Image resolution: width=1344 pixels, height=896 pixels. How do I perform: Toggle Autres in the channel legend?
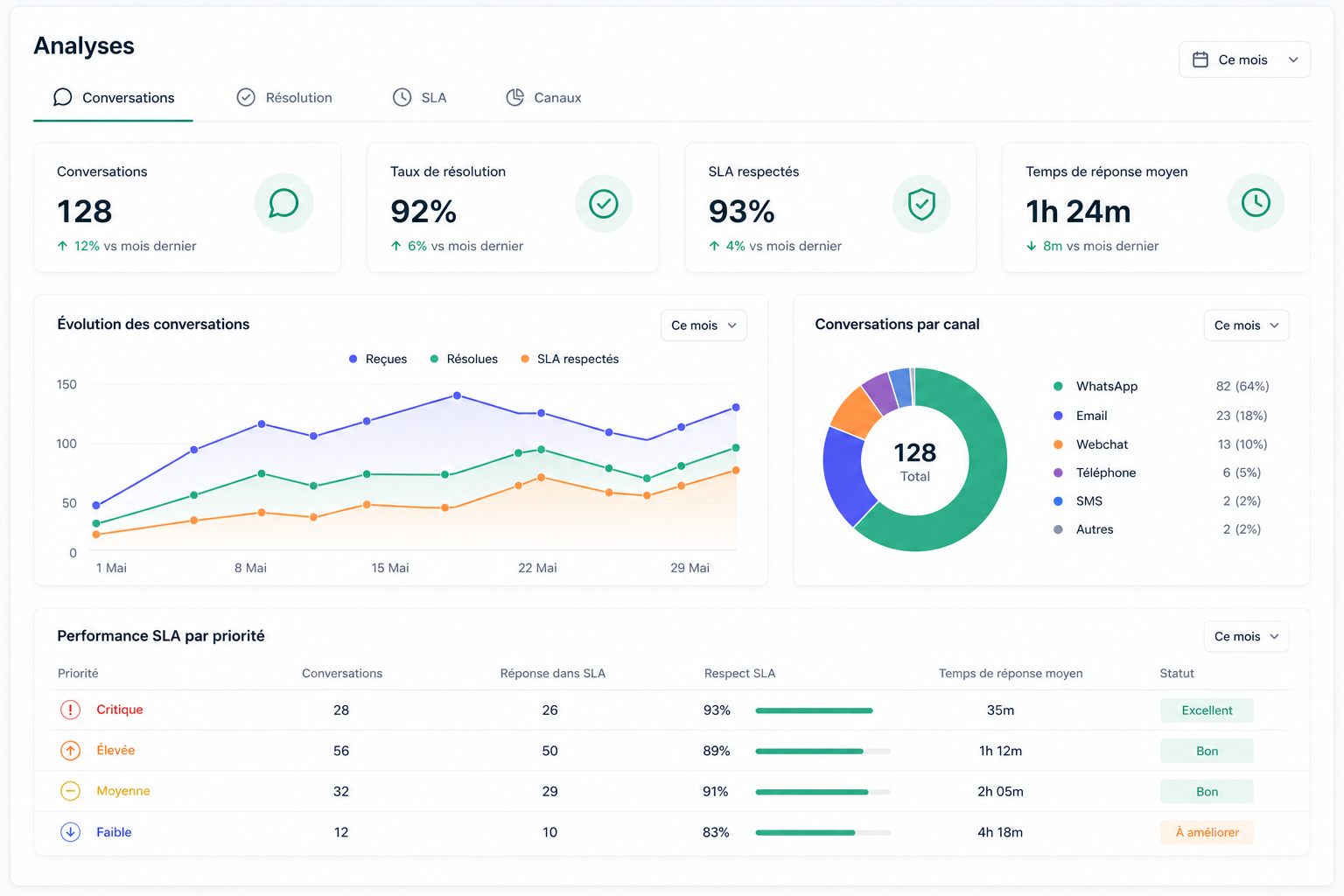[1083, 529]
